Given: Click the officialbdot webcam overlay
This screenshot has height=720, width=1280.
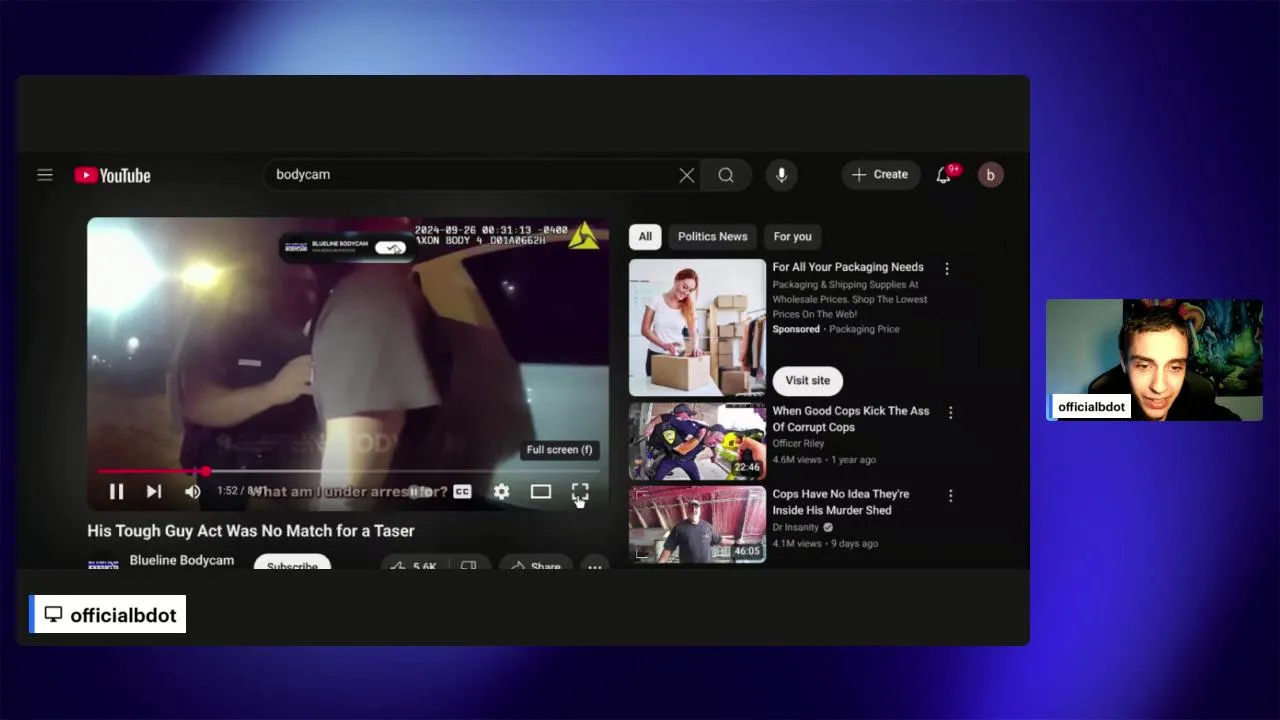Looking at the screenshot, I should (x=1154, y=360).
